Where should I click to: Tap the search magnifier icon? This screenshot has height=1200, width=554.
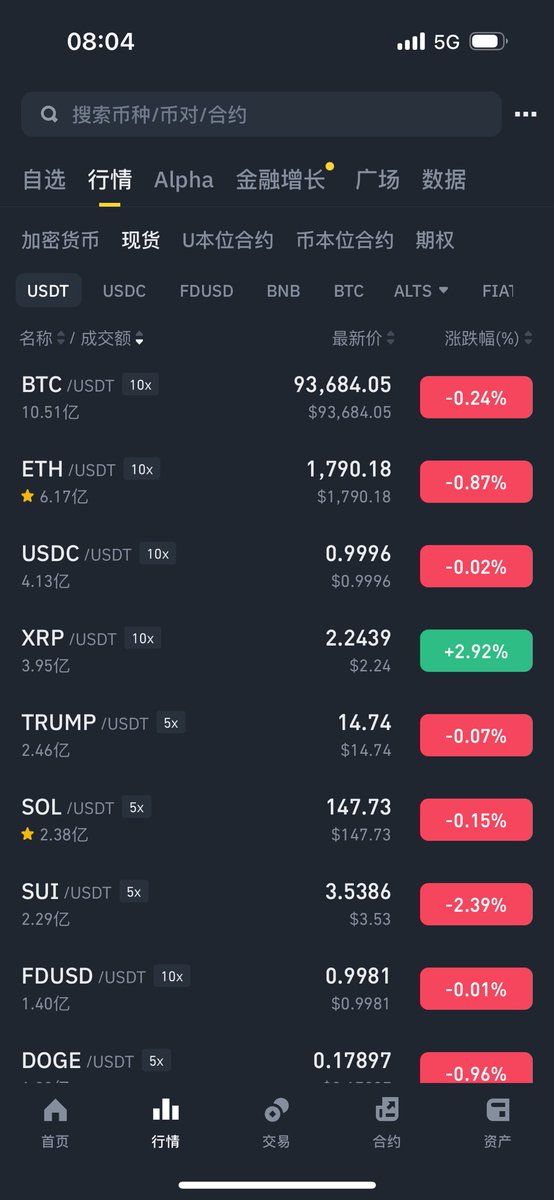point(49,115)
